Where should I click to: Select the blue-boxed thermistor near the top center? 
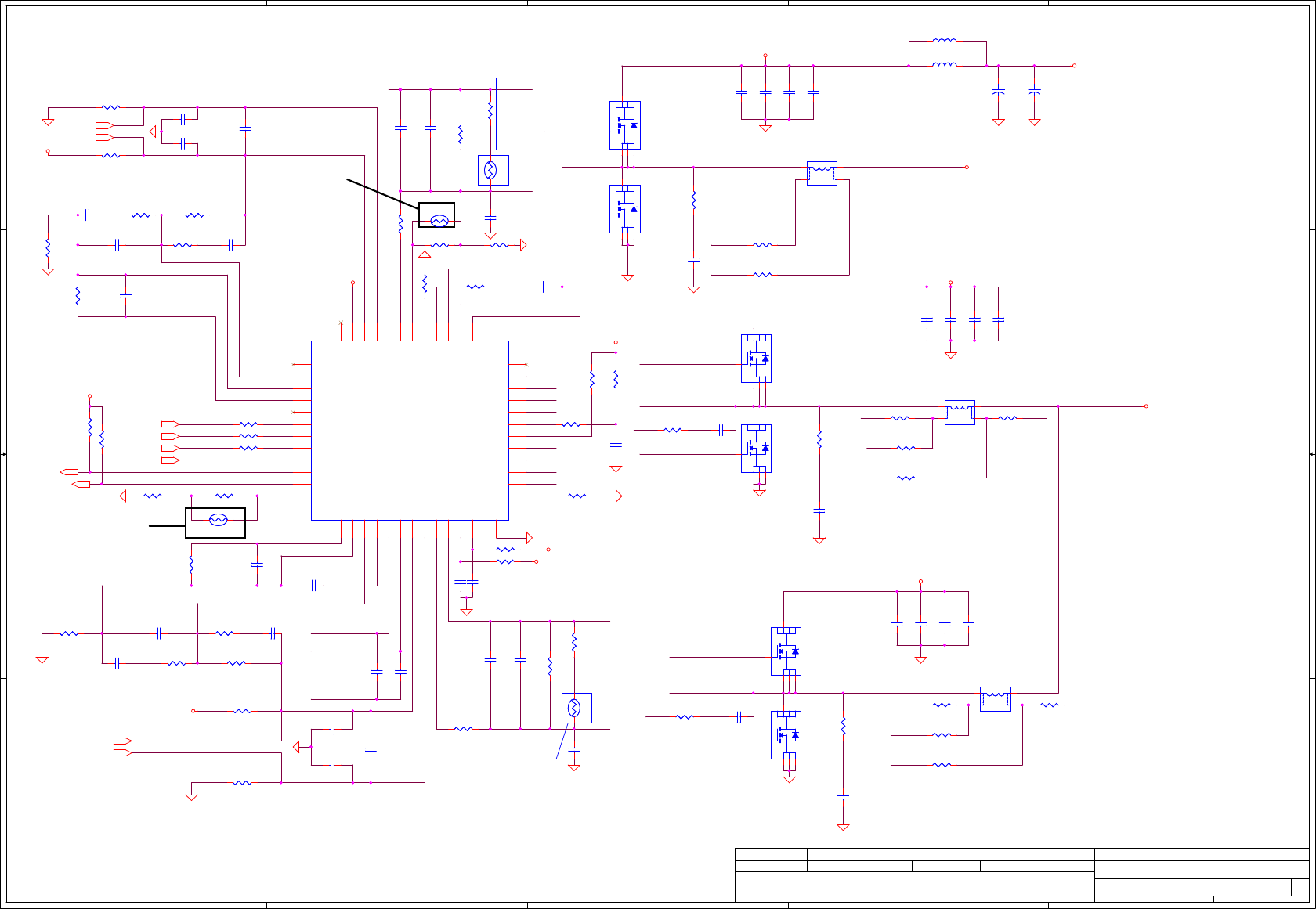pyautogui.click(x=493, y=170)
